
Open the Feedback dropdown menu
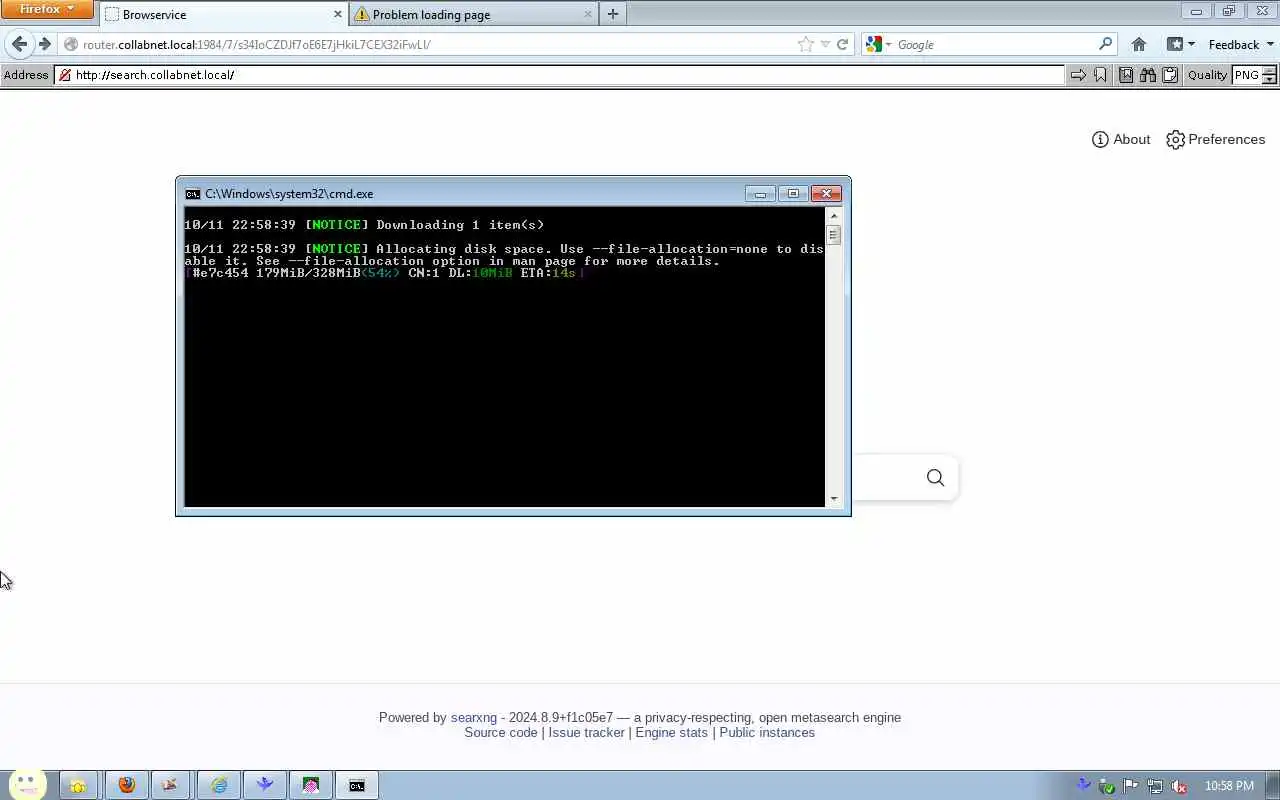click(1241, 44)
